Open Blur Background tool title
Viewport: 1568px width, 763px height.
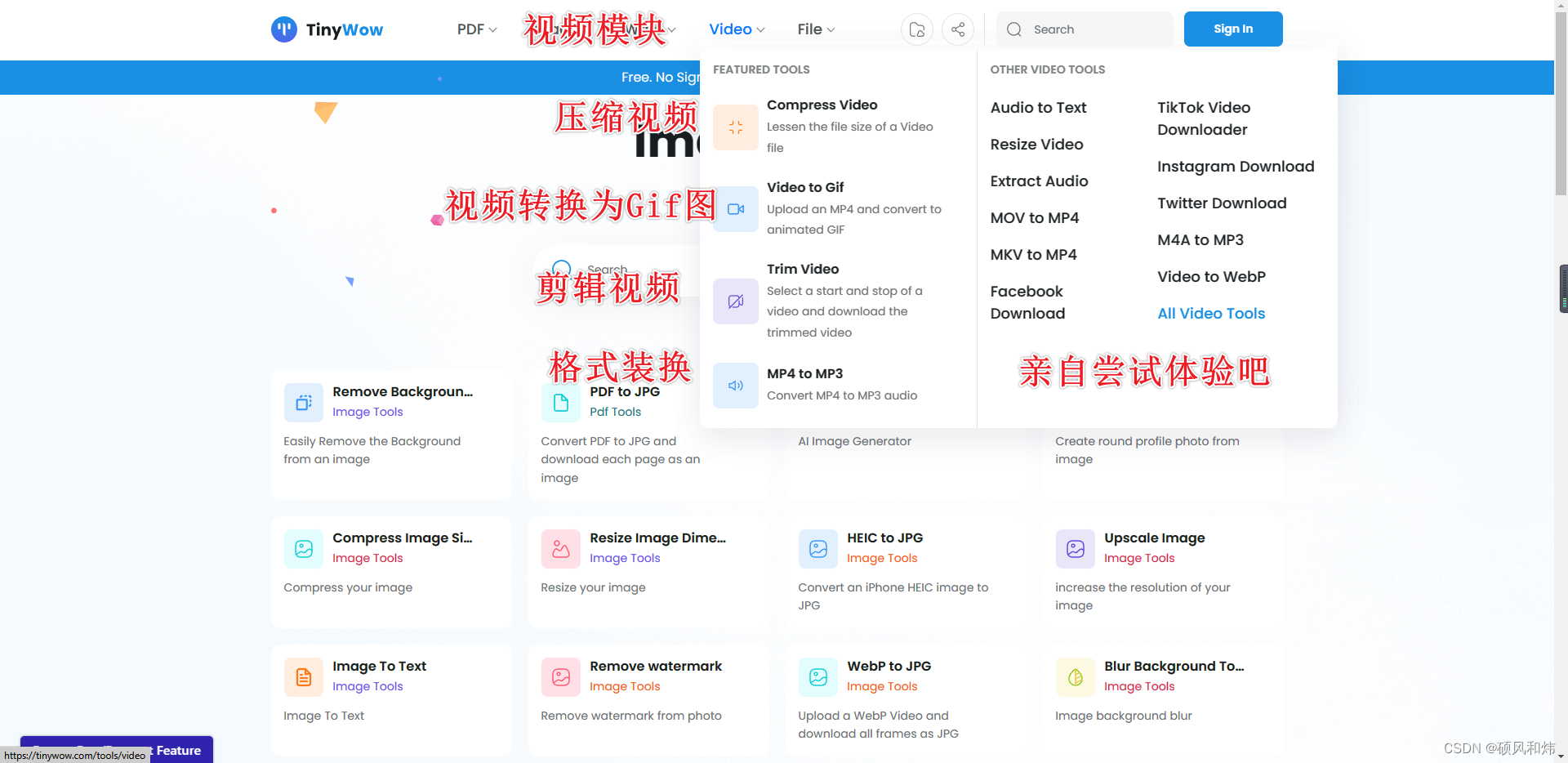pyautogui.click(x=1174, y=667)
